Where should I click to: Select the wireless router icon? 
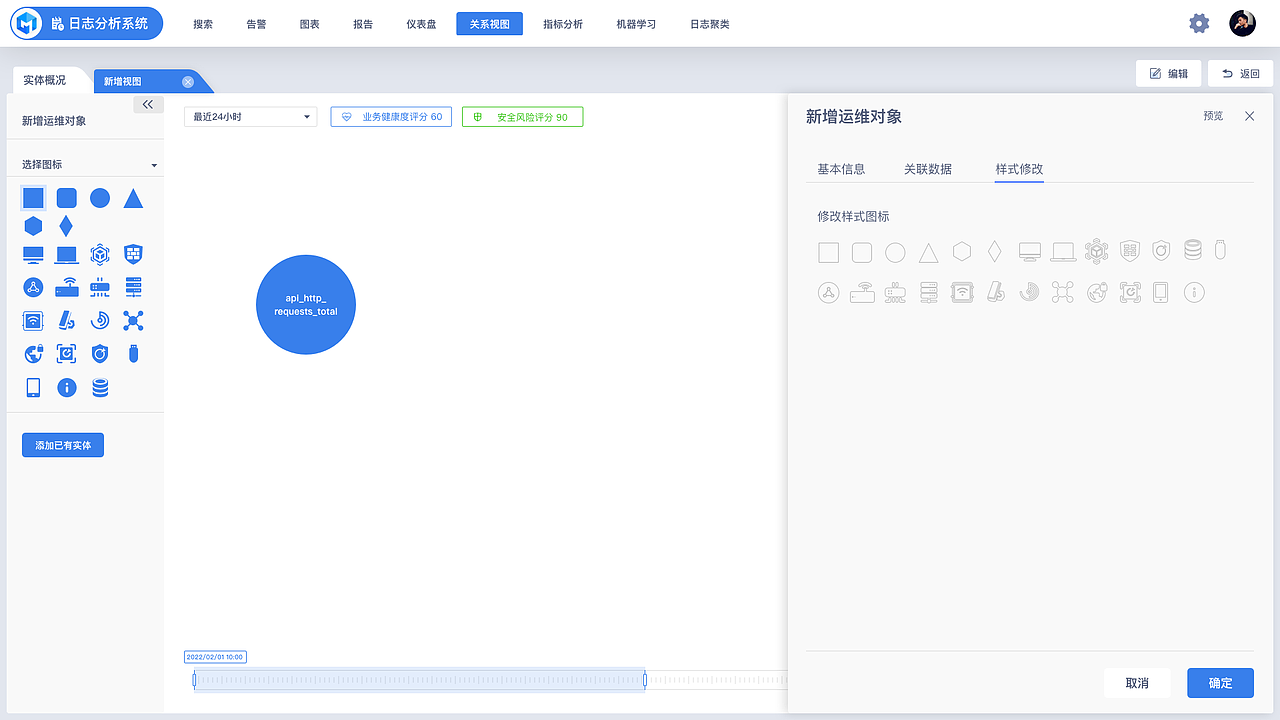pos(66,287)
